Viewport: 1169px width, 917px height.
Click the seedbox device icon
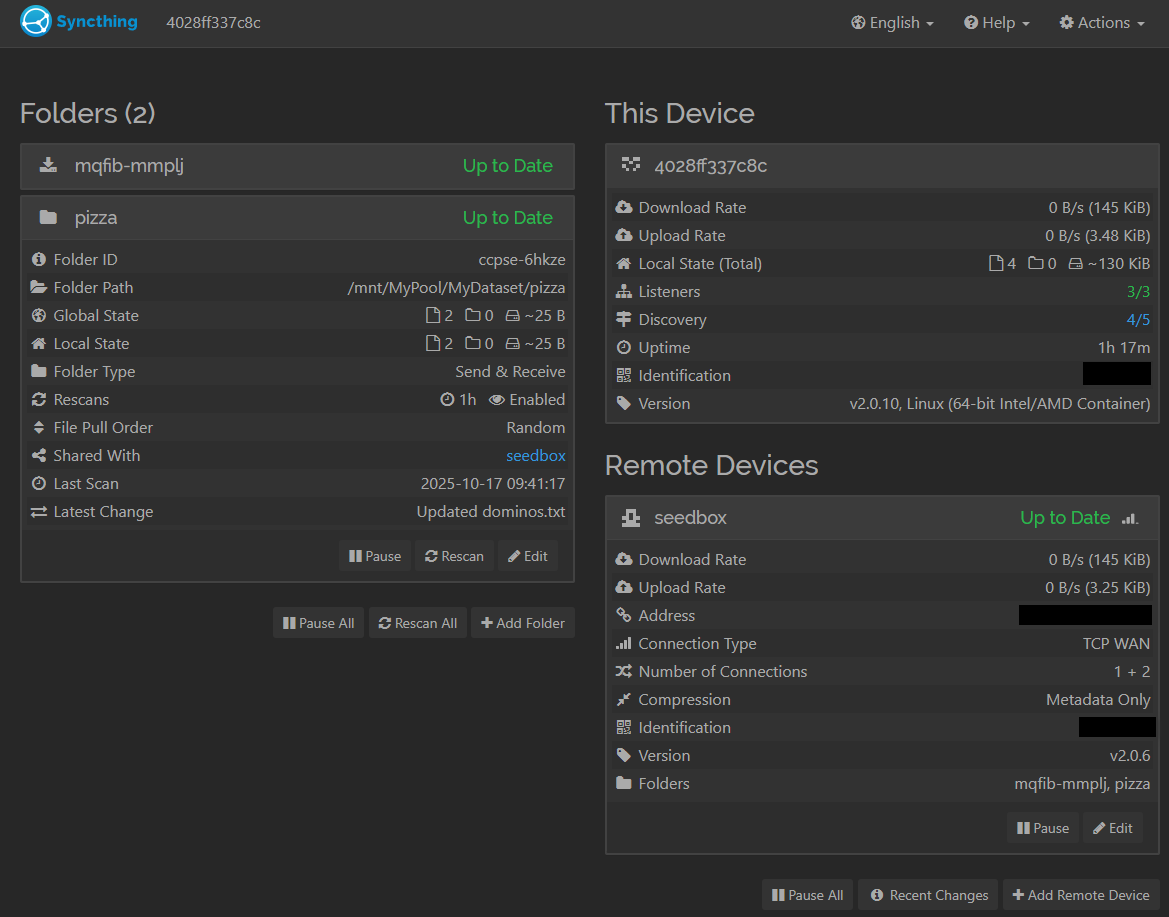click(631, 518)
